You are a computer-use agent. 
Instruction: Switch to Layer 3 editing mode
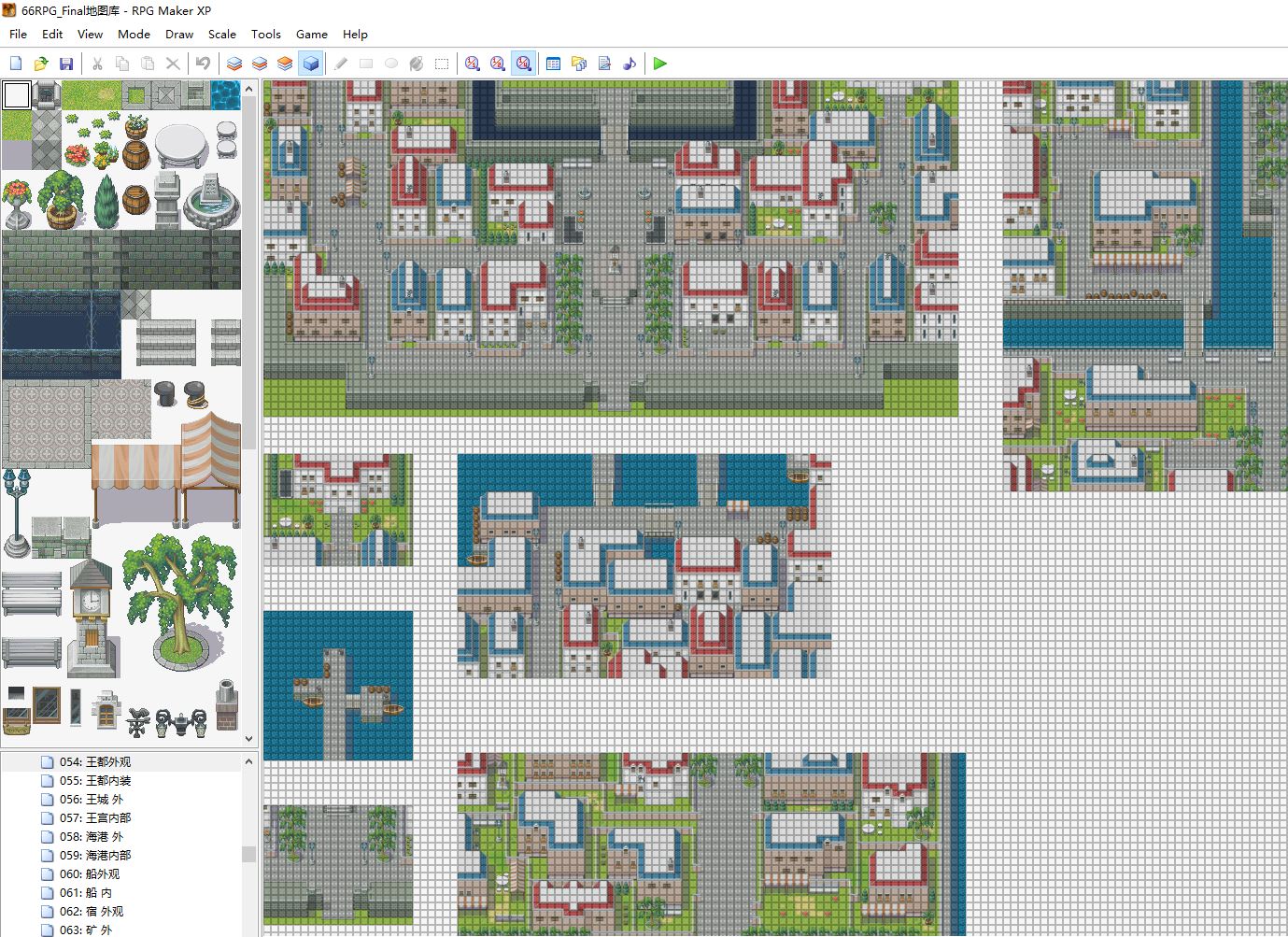pyautogui.click(x=285, y=64)
